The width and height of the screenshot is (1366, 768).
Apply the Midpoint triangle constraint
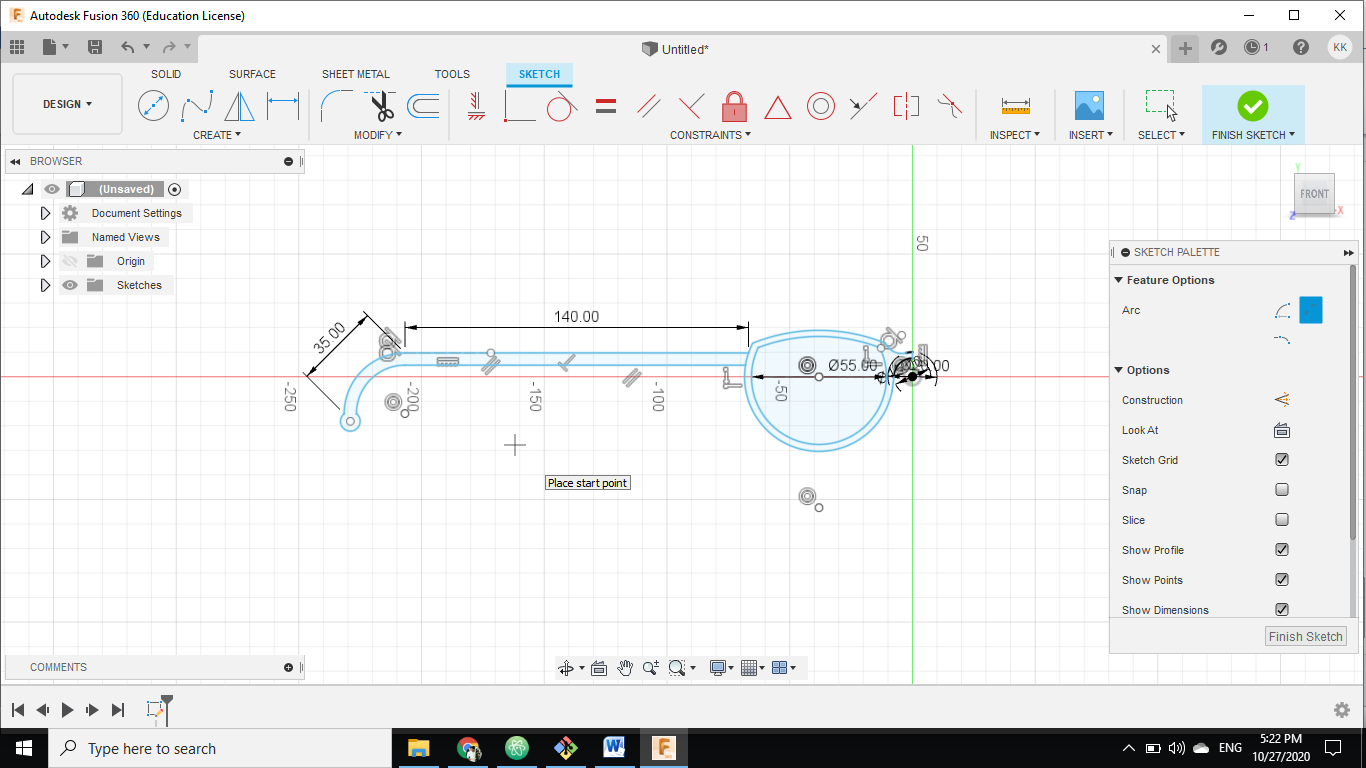pyautogui.click(x=778, y=105)
